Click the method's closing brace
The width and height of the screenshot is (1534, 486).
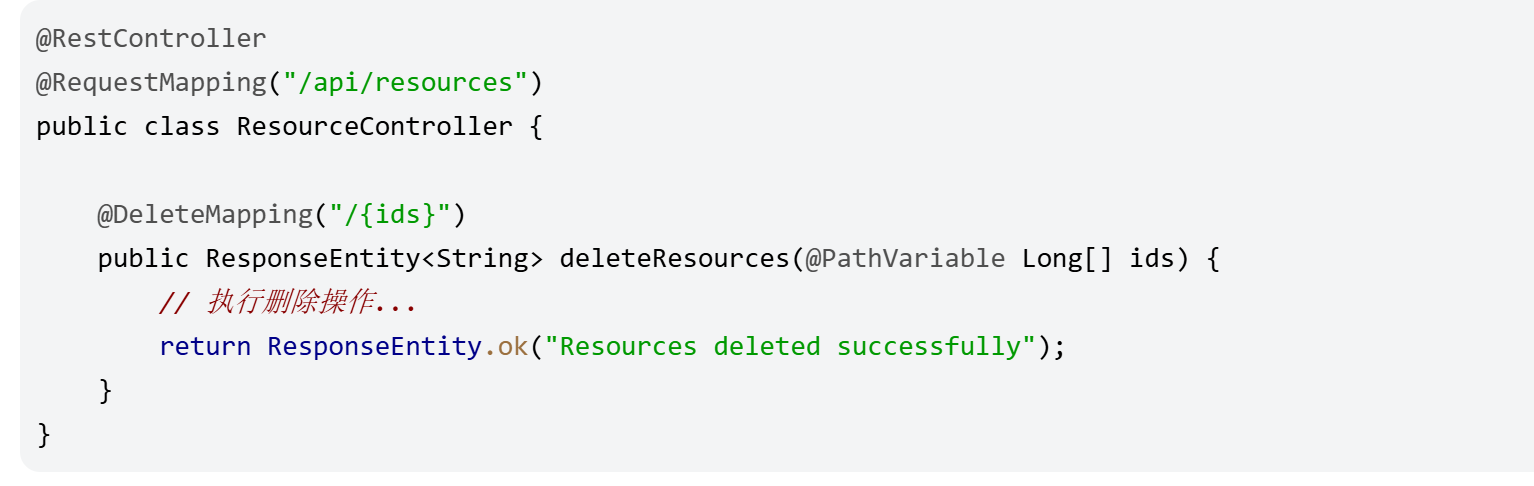click(105, 390)
